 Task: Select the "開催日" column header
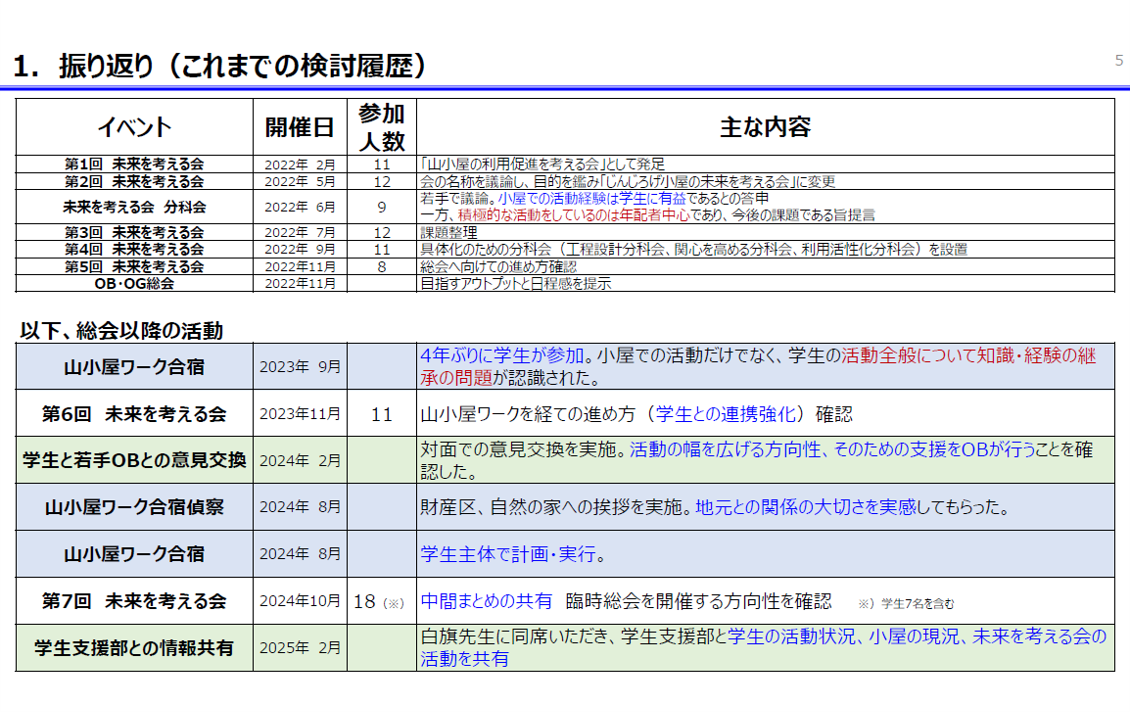point(300,128)
